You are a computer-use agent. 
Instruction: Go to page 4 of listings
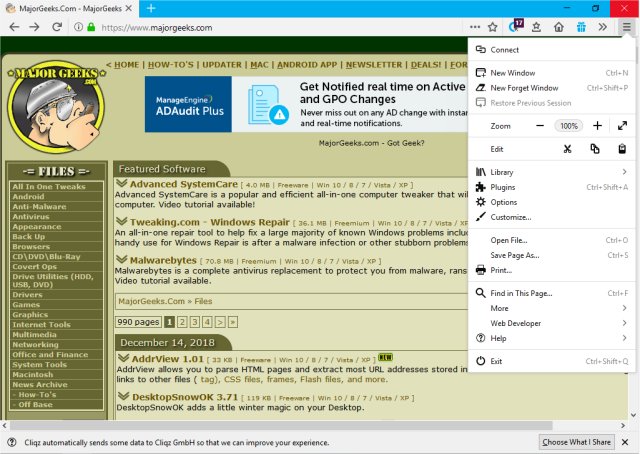pos(207,322)
